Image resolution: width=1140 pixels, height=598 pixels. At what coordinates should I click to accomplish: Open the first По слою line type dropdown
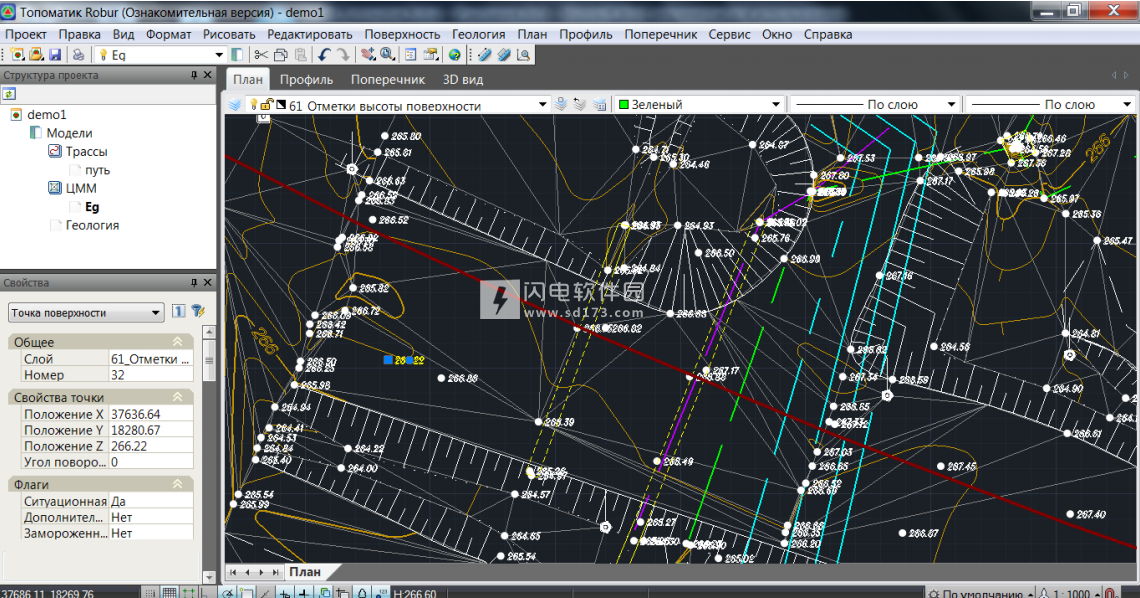[x=951, y=105]
